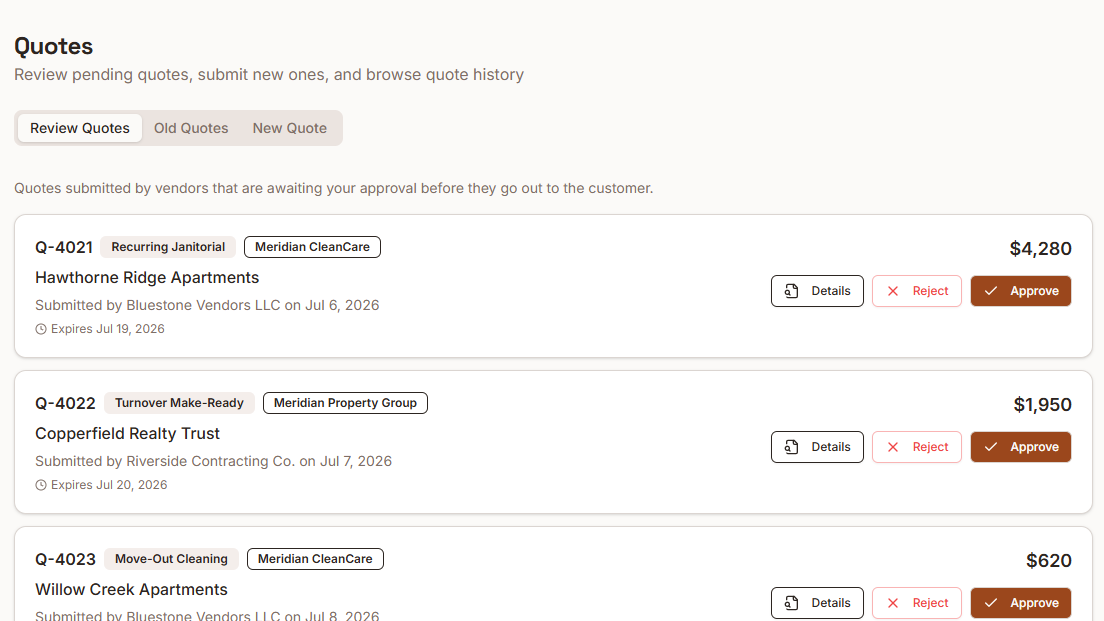This screenshot has height=621, width=1104.
Task: Click the Turnover Make-Ready tag
Action: (x=180, y=403)
